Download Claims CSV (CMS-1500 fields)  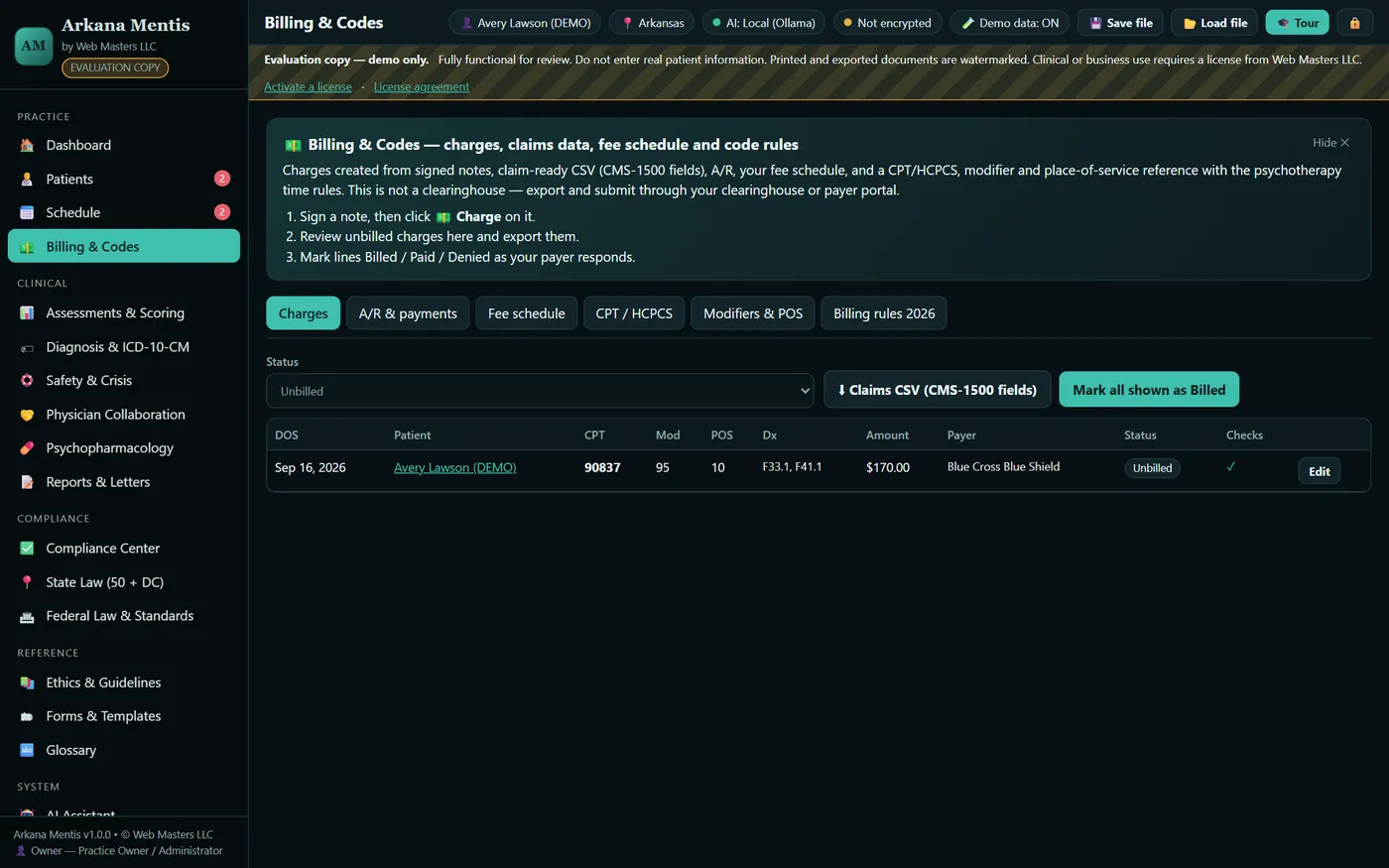coord(938,390)
